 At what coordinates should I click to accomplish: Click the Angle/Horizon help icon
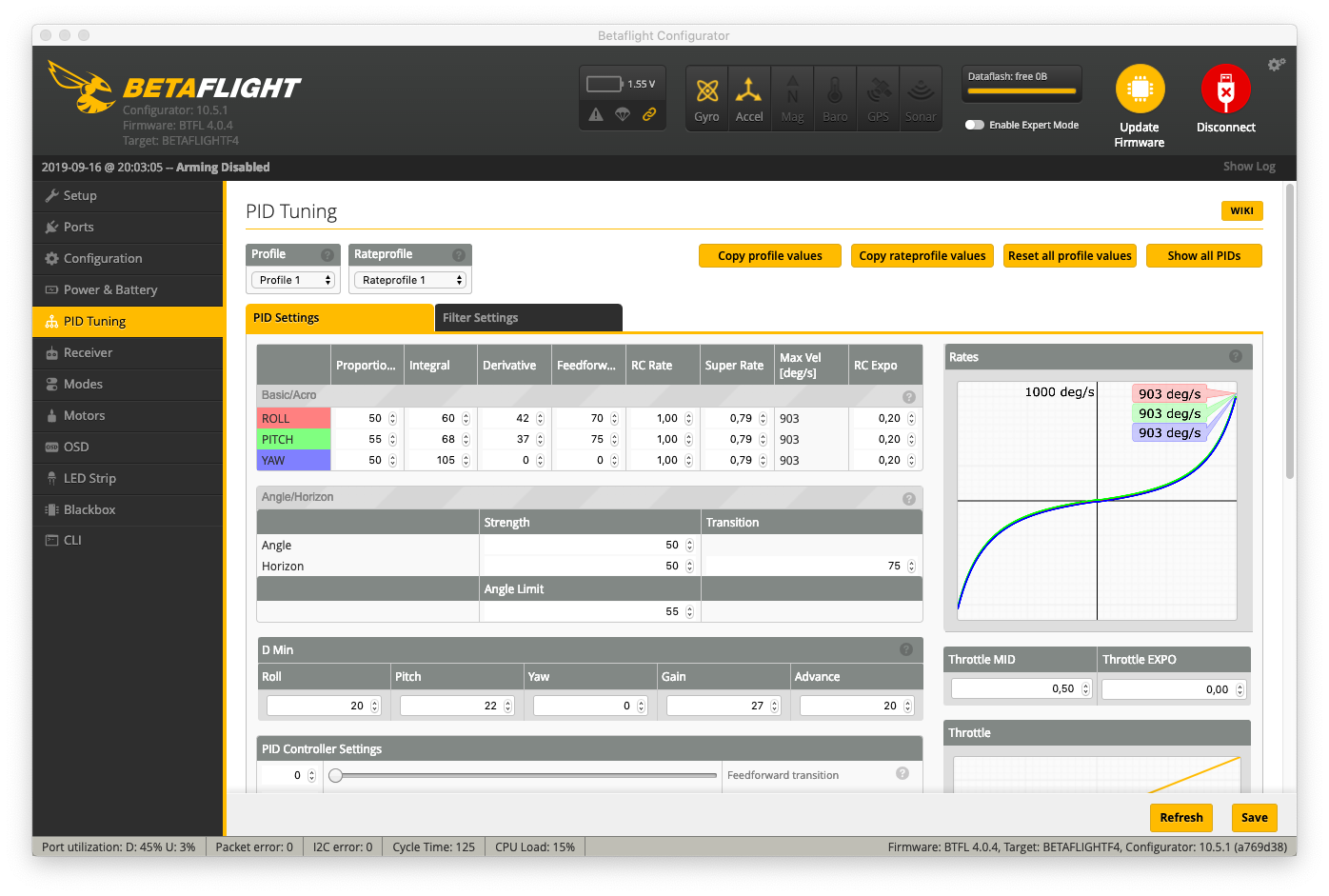point(908,499)
